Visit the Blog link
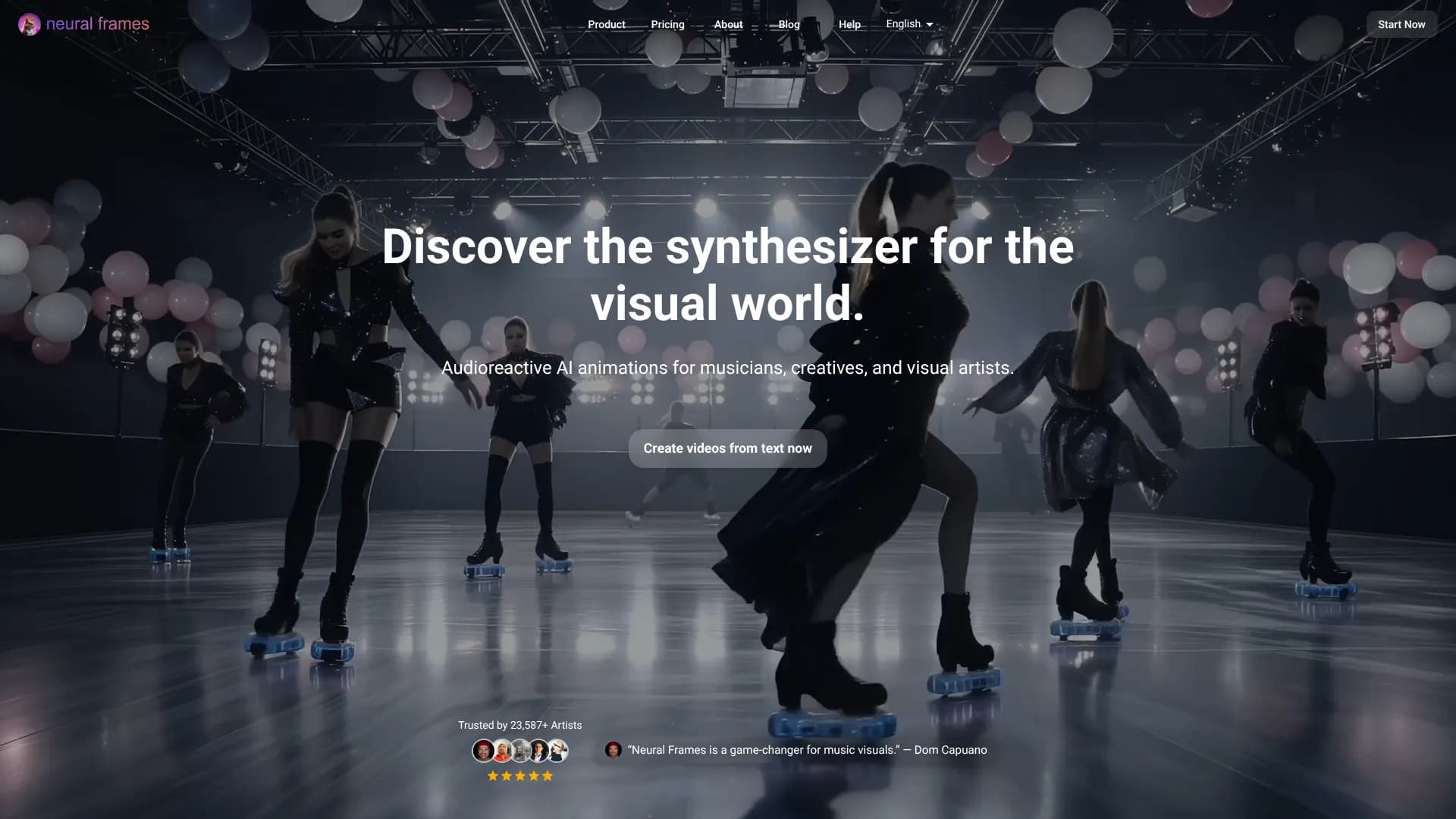This screenshot has height=819, width=1456. coord(789,24)
